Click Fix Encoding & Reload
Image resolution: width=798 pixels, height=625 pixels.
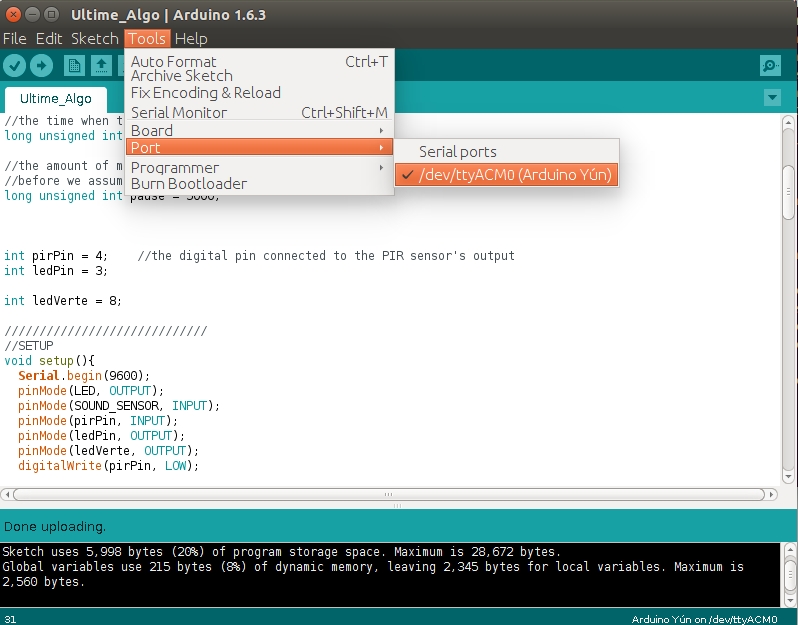pos(206,93)
